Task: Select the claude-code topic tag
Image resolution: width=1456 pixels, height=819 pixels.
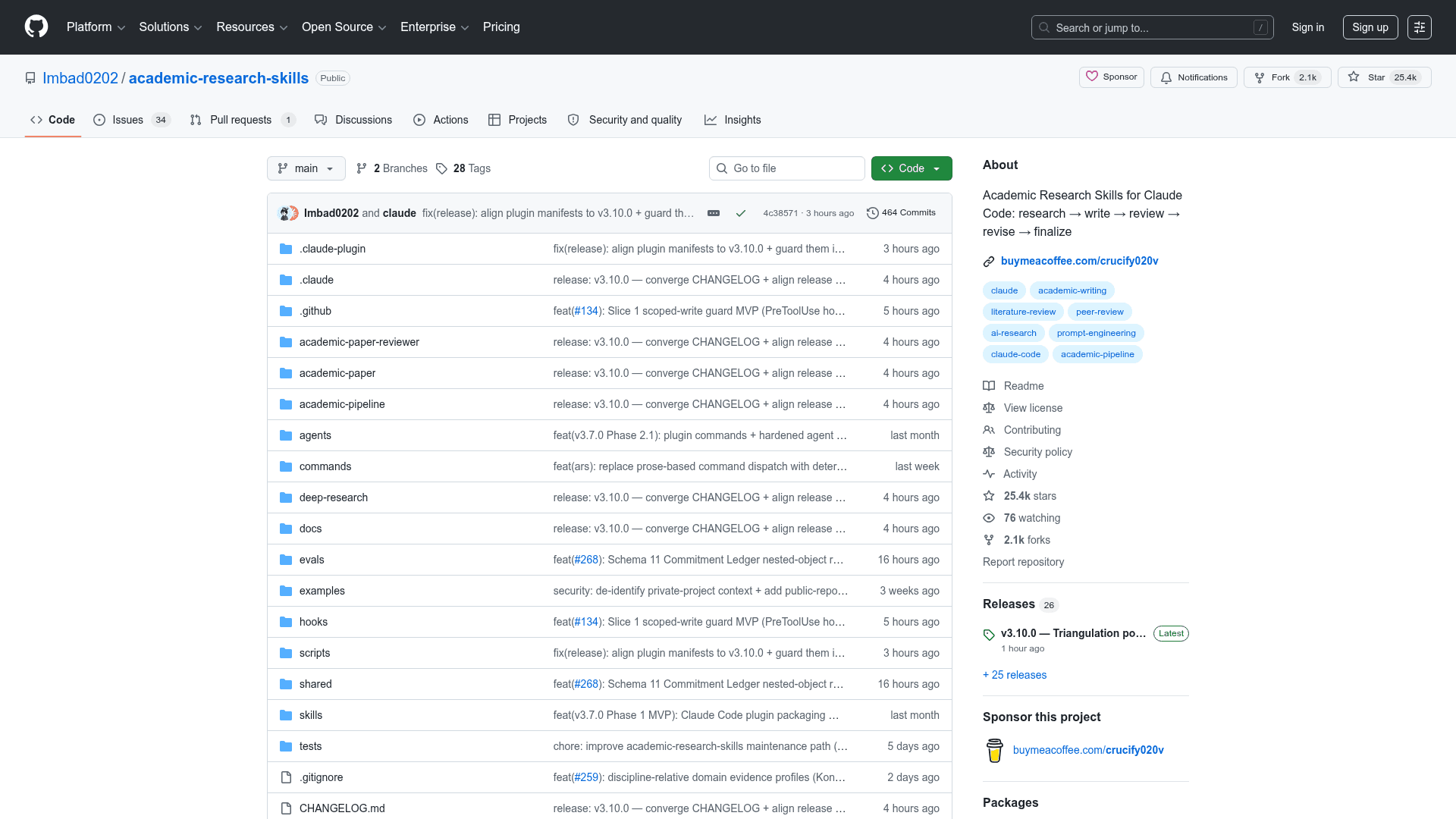Action: point(1015,354)
